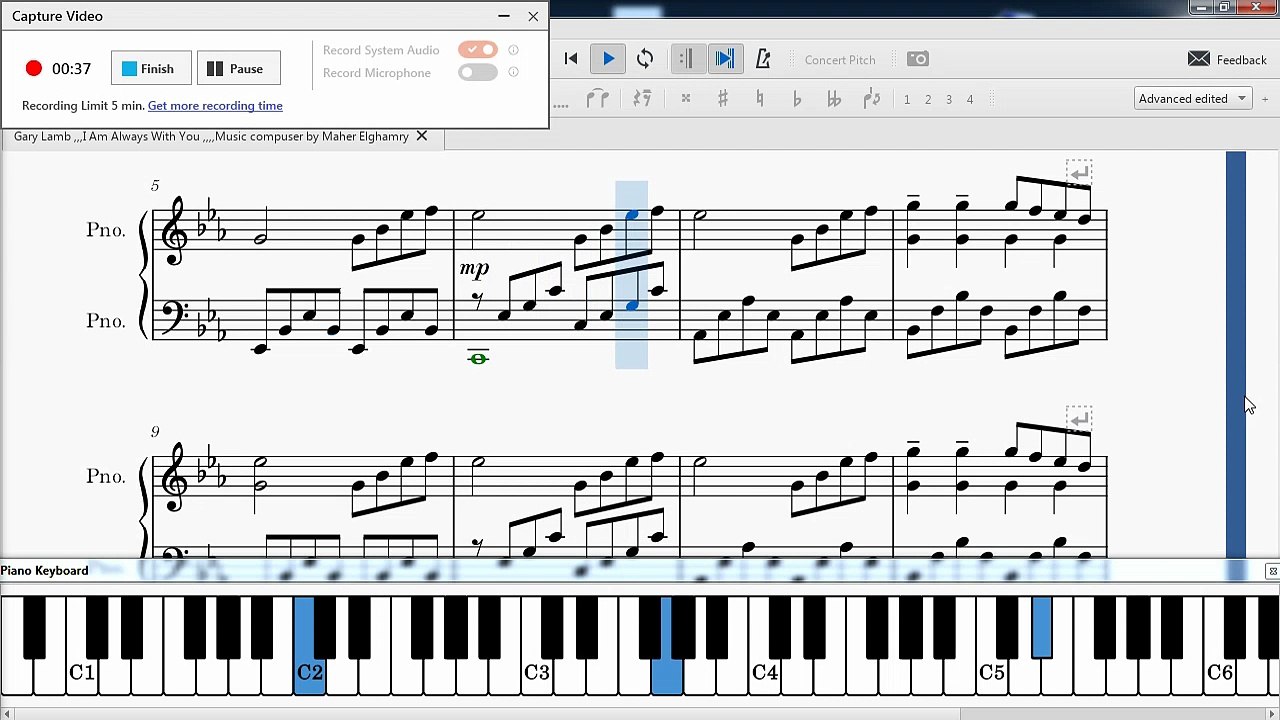Open the Advanced edited workspace dropdown

[x=1193, y=99]
